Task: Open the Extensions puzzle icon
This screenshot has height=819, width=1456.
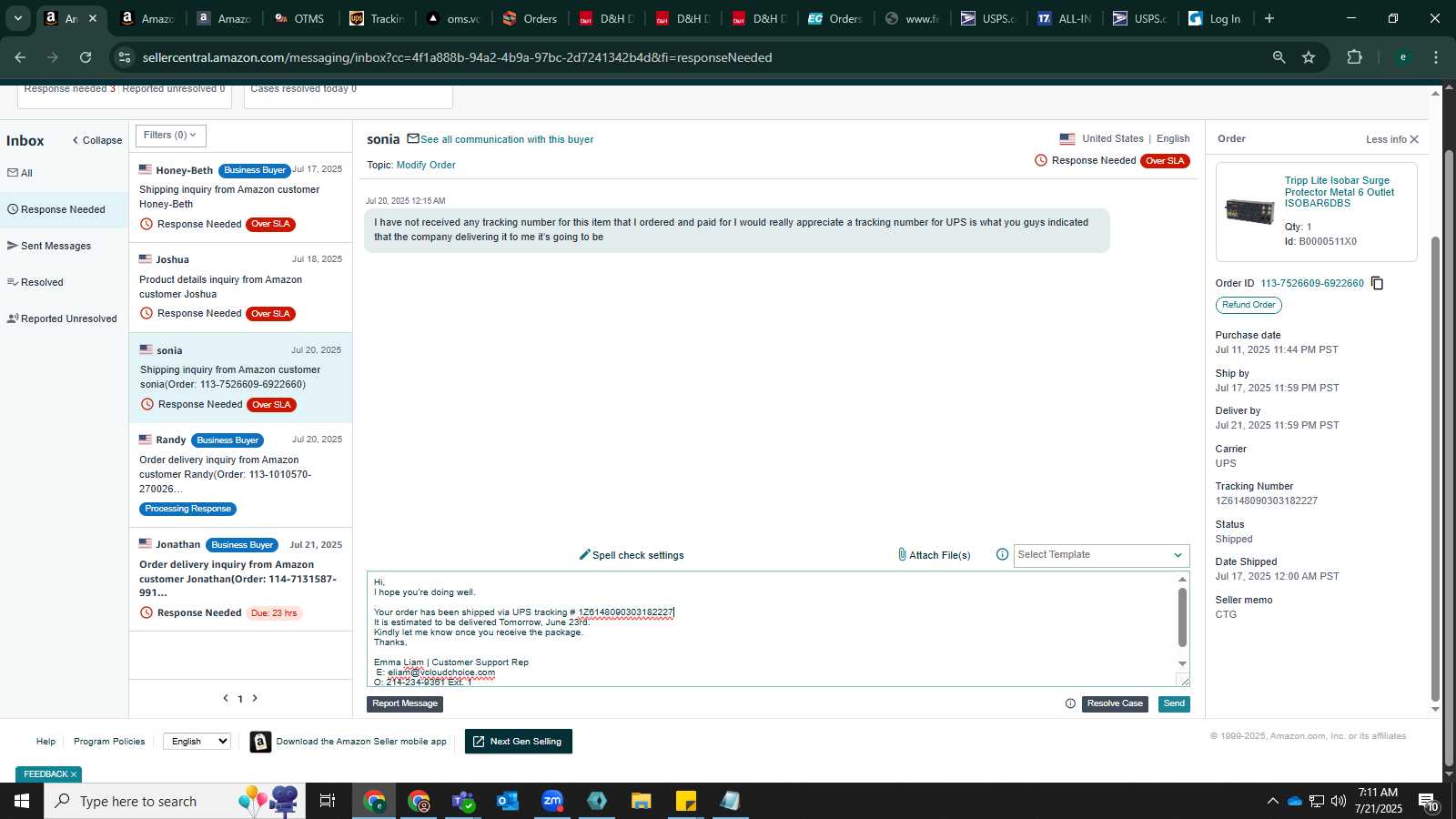Action: (x=1354, y=57)
